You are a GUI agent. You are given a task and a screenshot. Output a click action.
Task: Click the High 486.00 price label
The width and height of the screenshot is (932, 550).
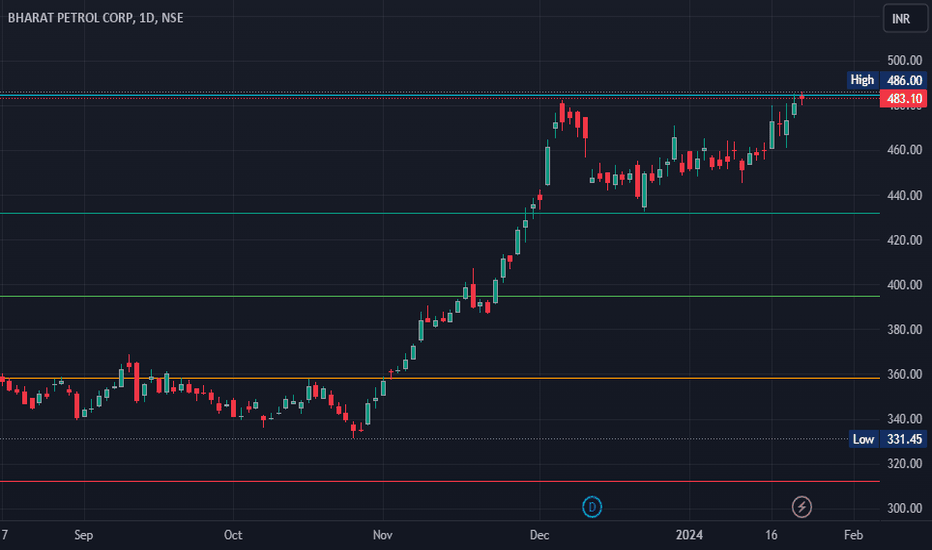pyautogui.click(x=887, y=80)
